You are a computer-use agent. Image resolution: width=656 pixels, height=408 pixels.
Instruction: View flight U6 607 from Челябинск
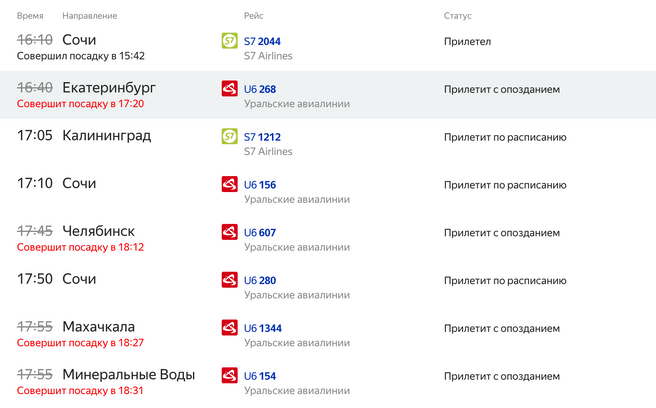click(x=260, y=233)
